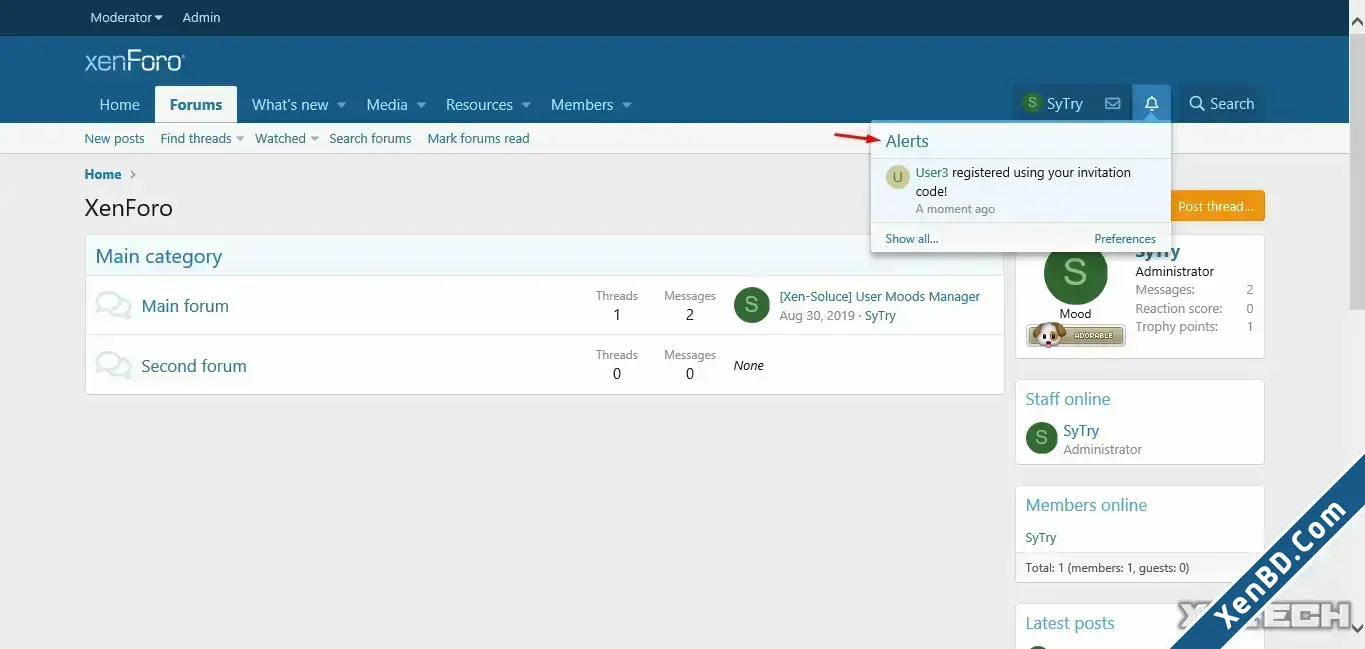Expand the Media dropdown arrow

click(x=421, y=105)
